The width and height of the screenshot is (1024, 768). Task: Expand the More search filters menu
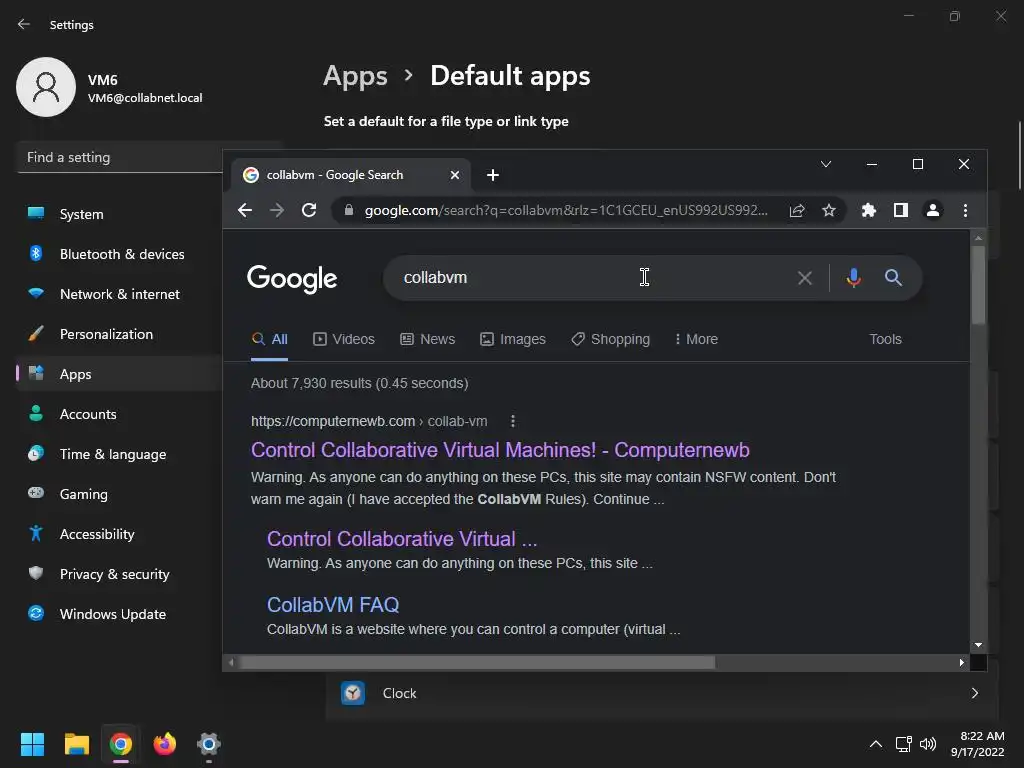696,339
